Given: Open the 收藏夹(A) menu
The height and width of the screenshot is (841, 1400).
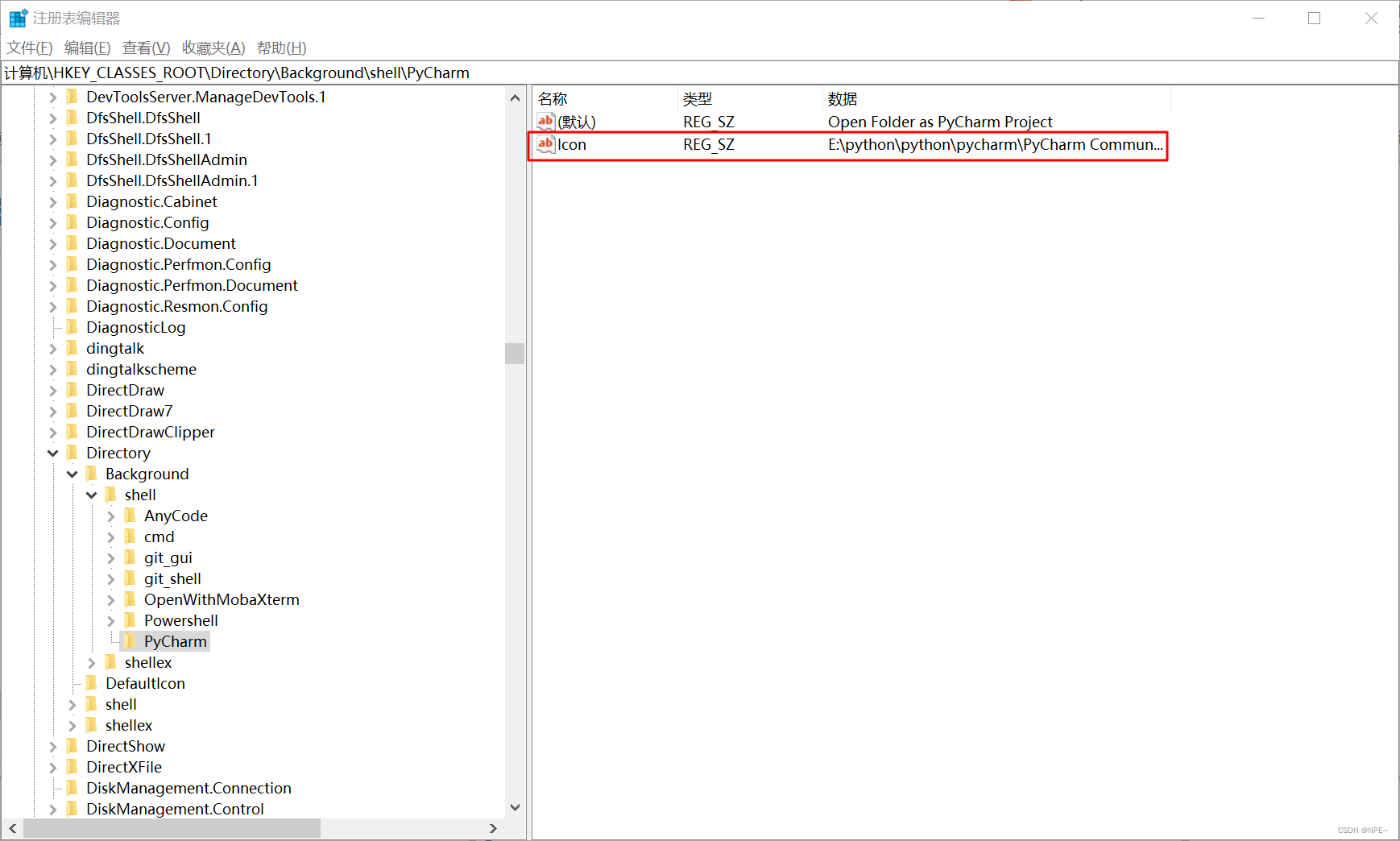Looking at the screenshot, I should coord(213,48).
